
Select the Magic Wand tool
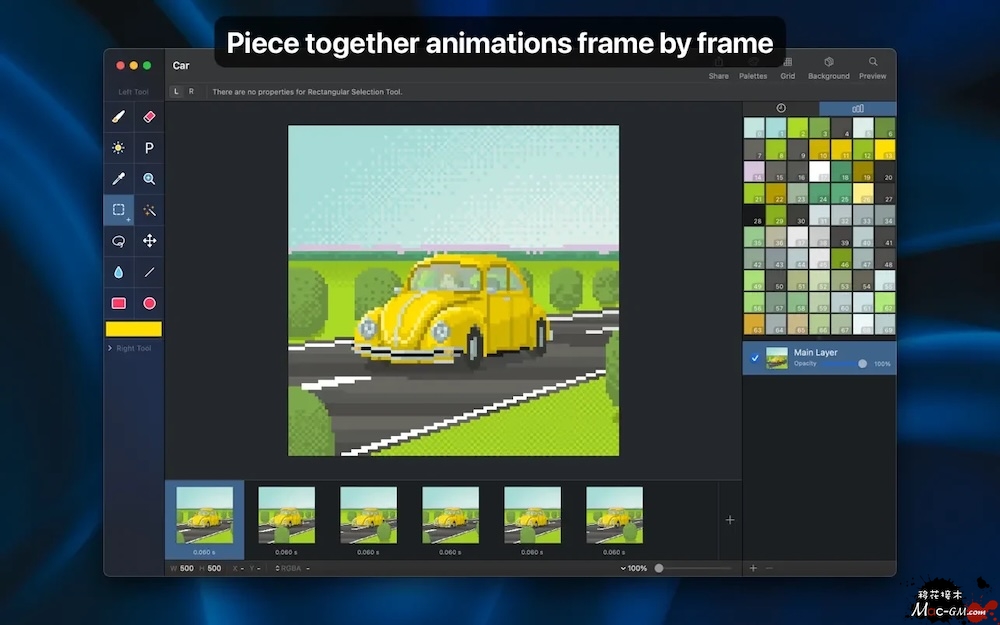tap(149, 210)
